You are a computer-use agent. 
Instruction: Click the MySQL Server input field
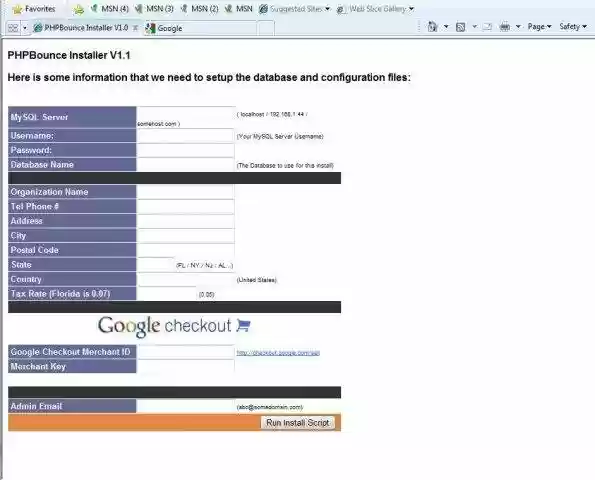[x=186, y=113]
